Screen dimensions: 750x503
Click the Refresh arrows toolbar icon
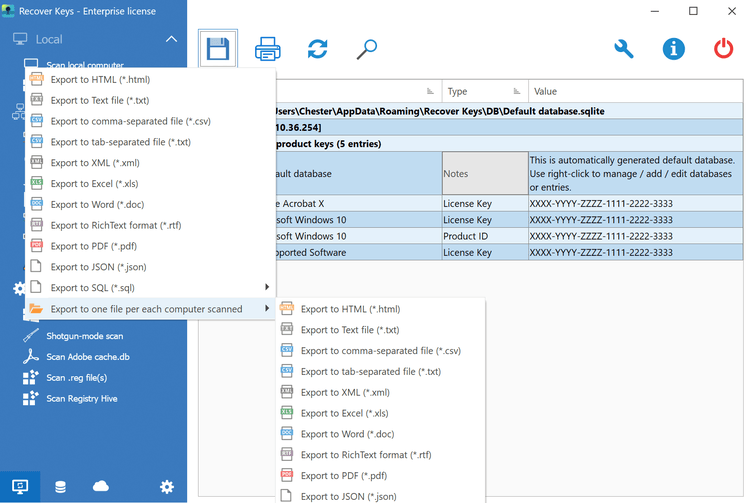(318, 49)
